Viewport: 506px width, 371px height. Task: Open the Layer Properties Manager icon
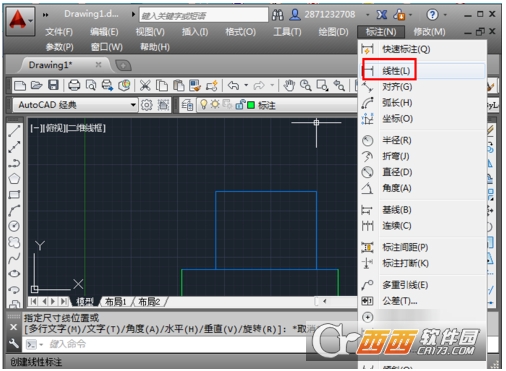point(187,105)
